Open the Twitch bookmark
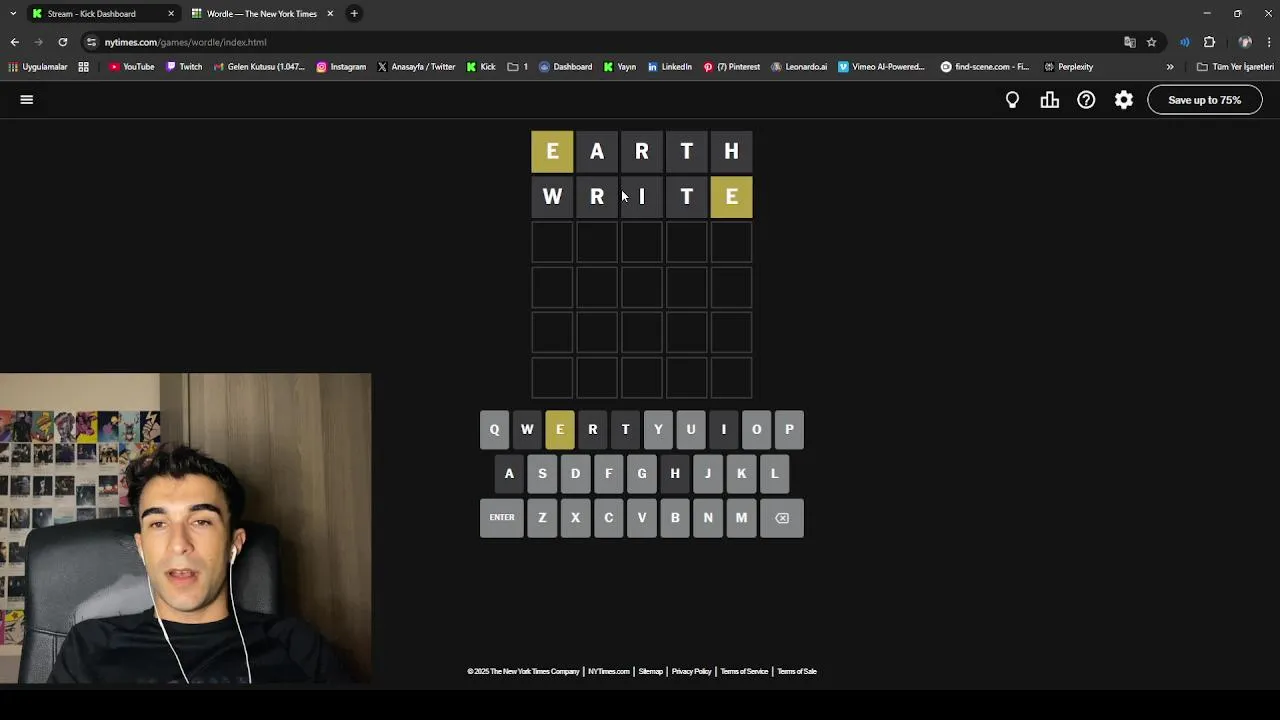1280x720 pixels. (184, 67)
